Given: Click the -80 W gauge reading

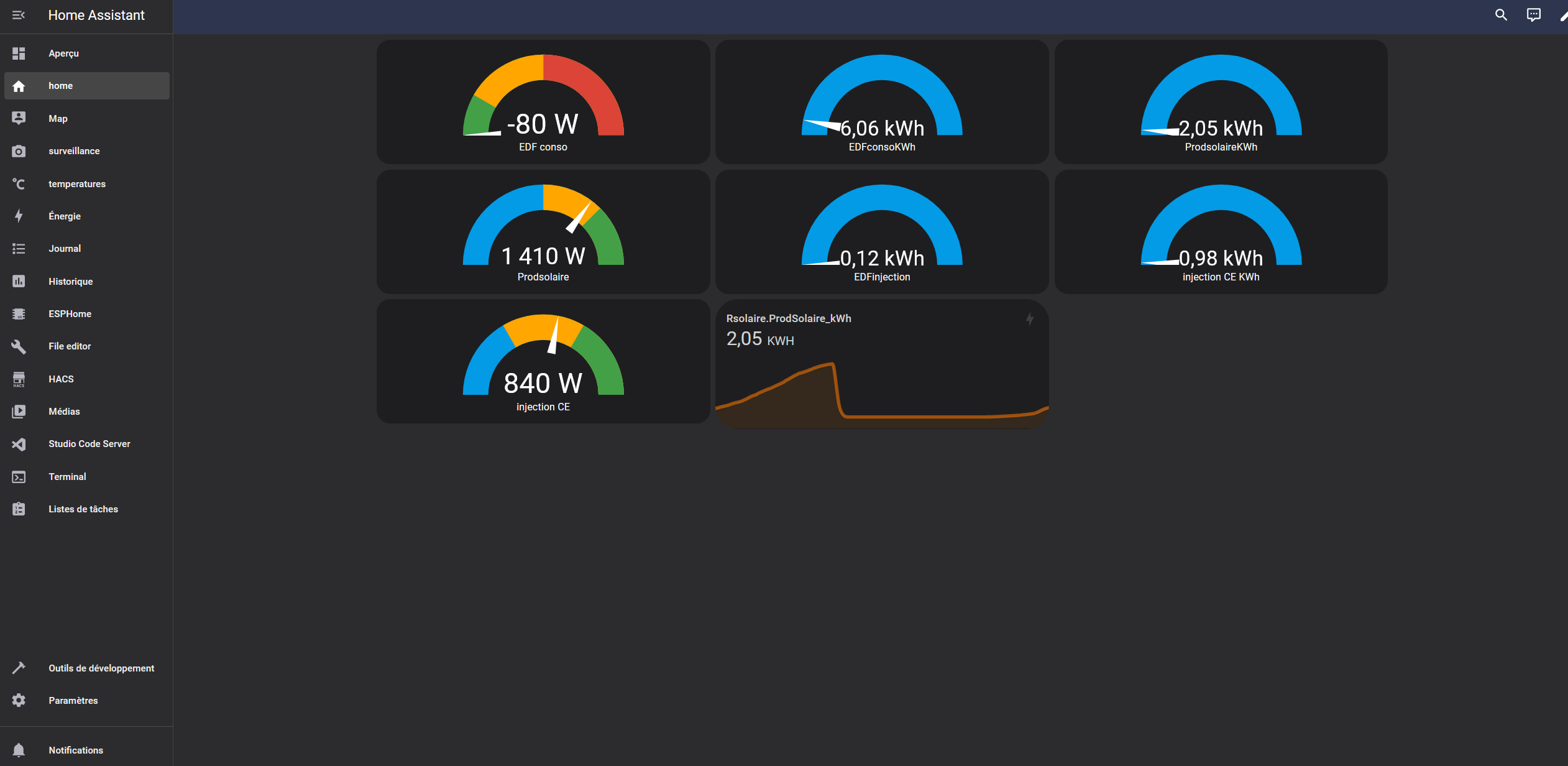Looking at the screenshot, I should 543,124.
